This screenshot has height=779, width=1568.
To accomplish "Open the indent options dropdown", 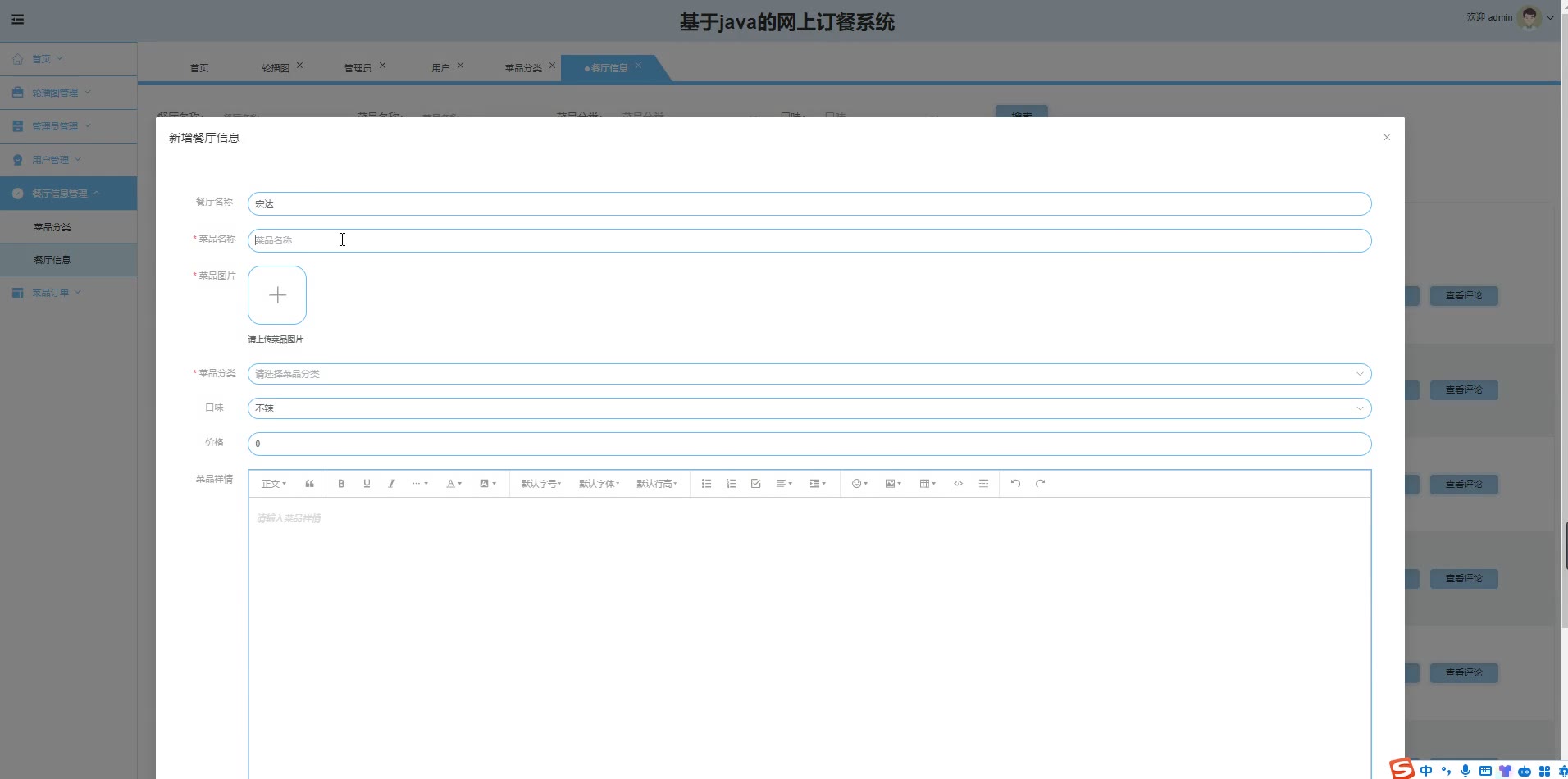I will (x=818, y=484).
